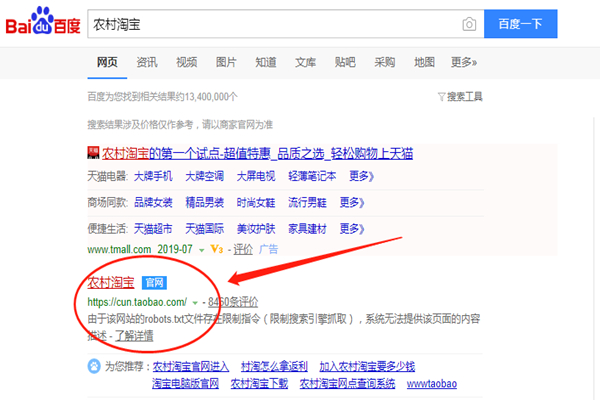
Task: Select the 网页 tab
Action: click(x=107, y=62)
